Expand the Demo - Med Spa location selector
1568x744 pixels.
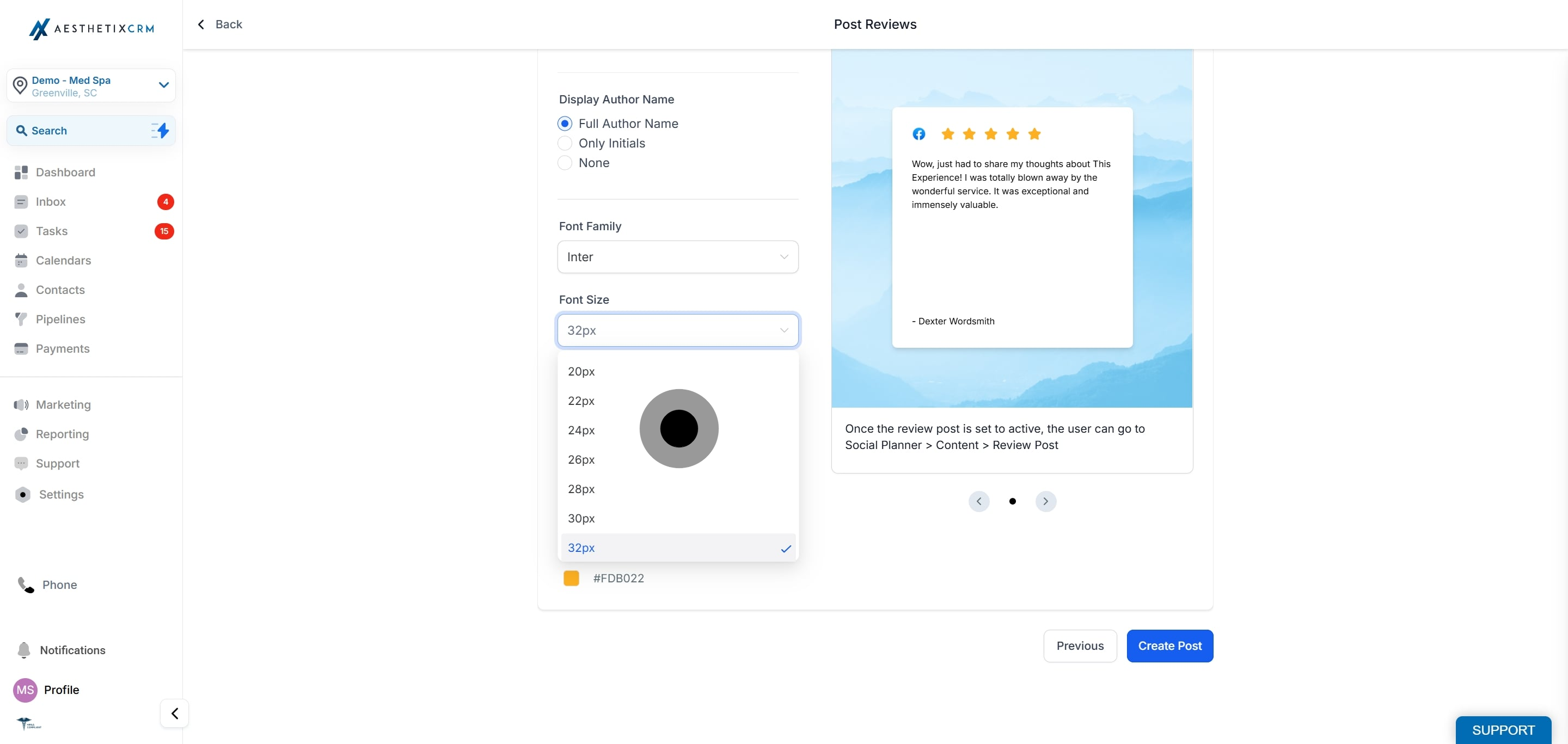click(x=91, y=86)
